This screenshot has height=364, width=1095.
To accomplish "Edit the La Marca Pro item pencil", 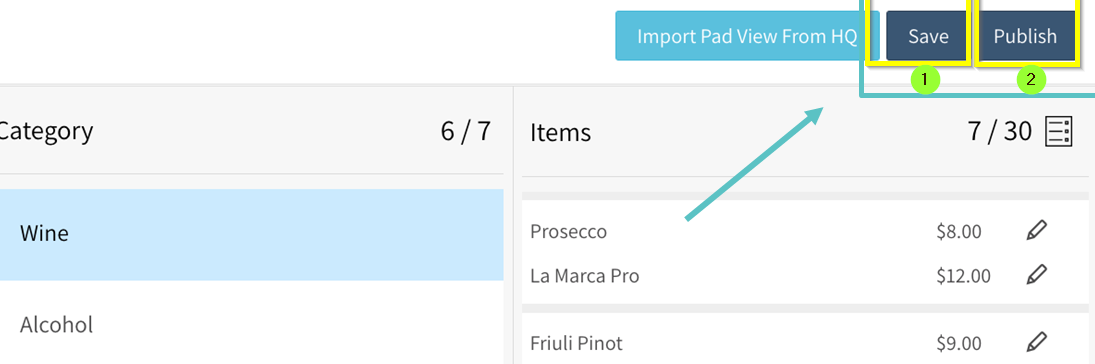I will [x=1037, y=275].
